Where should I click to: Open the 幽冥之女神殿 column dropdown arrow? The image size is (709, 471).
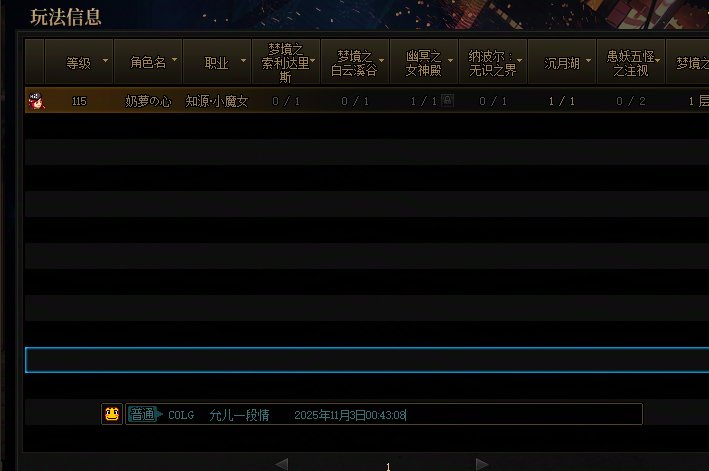tap(450, 62)
